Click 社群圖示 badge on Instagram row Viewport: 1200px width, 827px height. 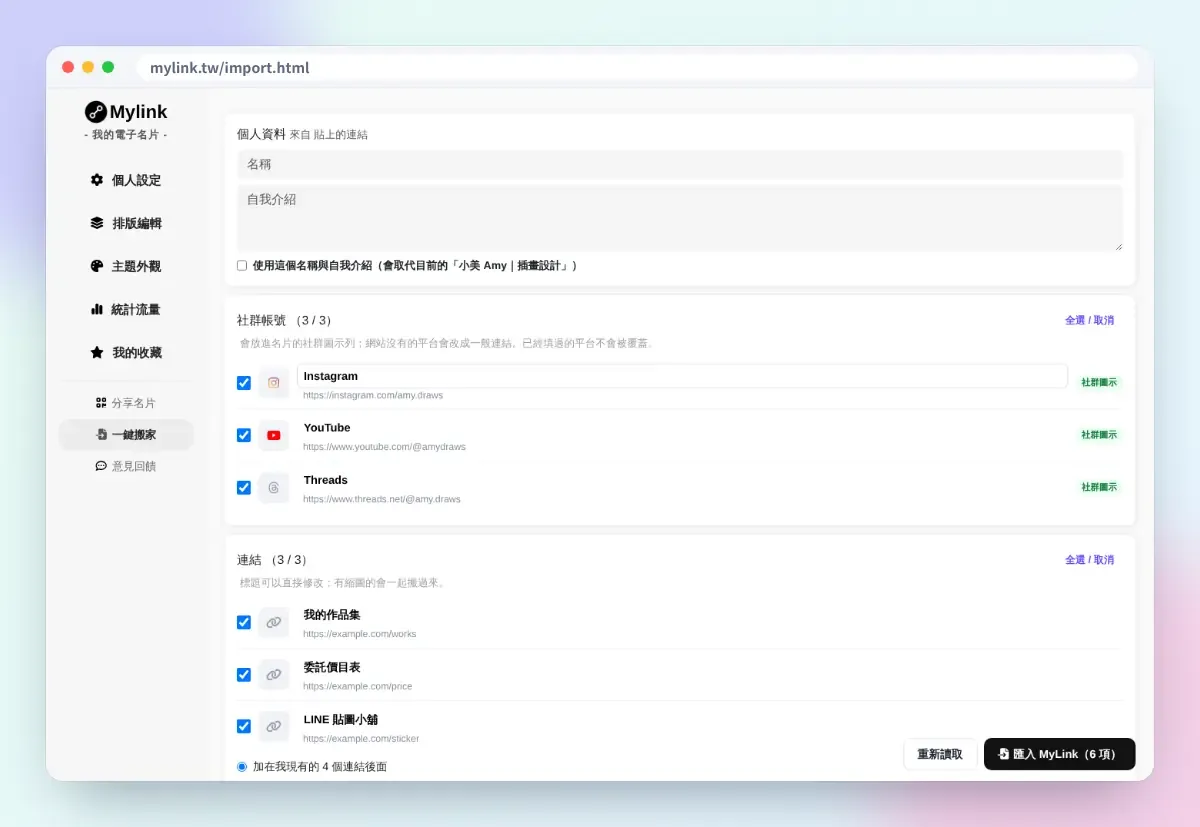pyautogui.click(x=1099, y=383)
